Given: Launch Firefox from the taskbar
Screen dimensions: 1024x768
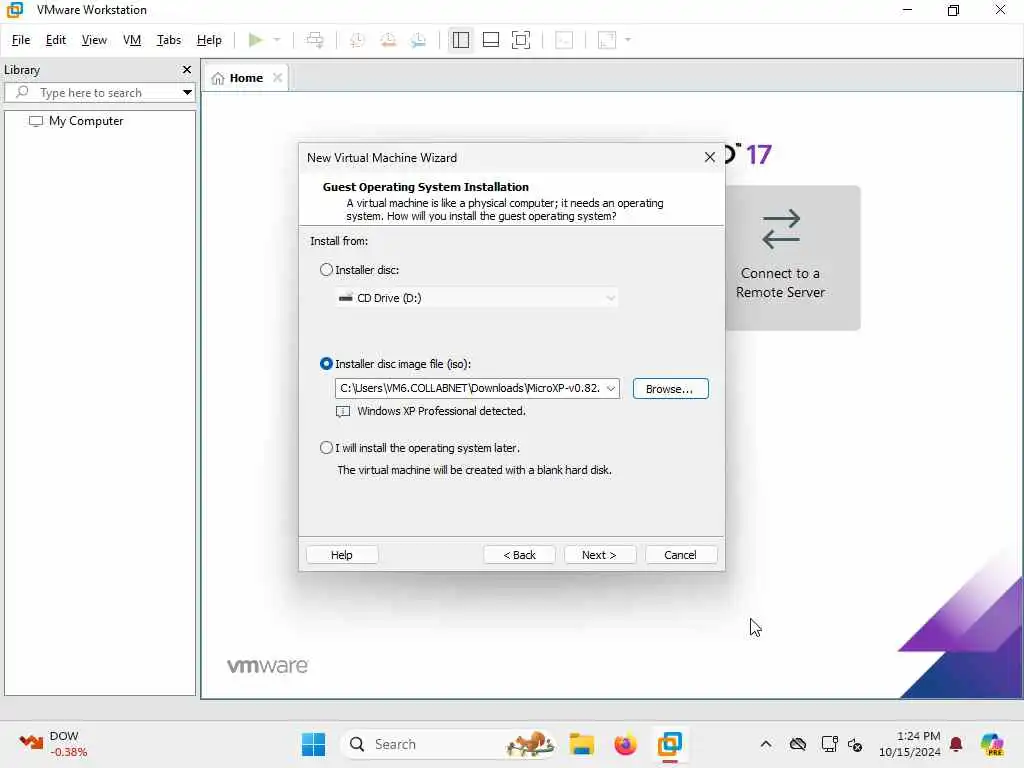Looking at the screenshot, I should pyautogui.click(x=625, y=744).
